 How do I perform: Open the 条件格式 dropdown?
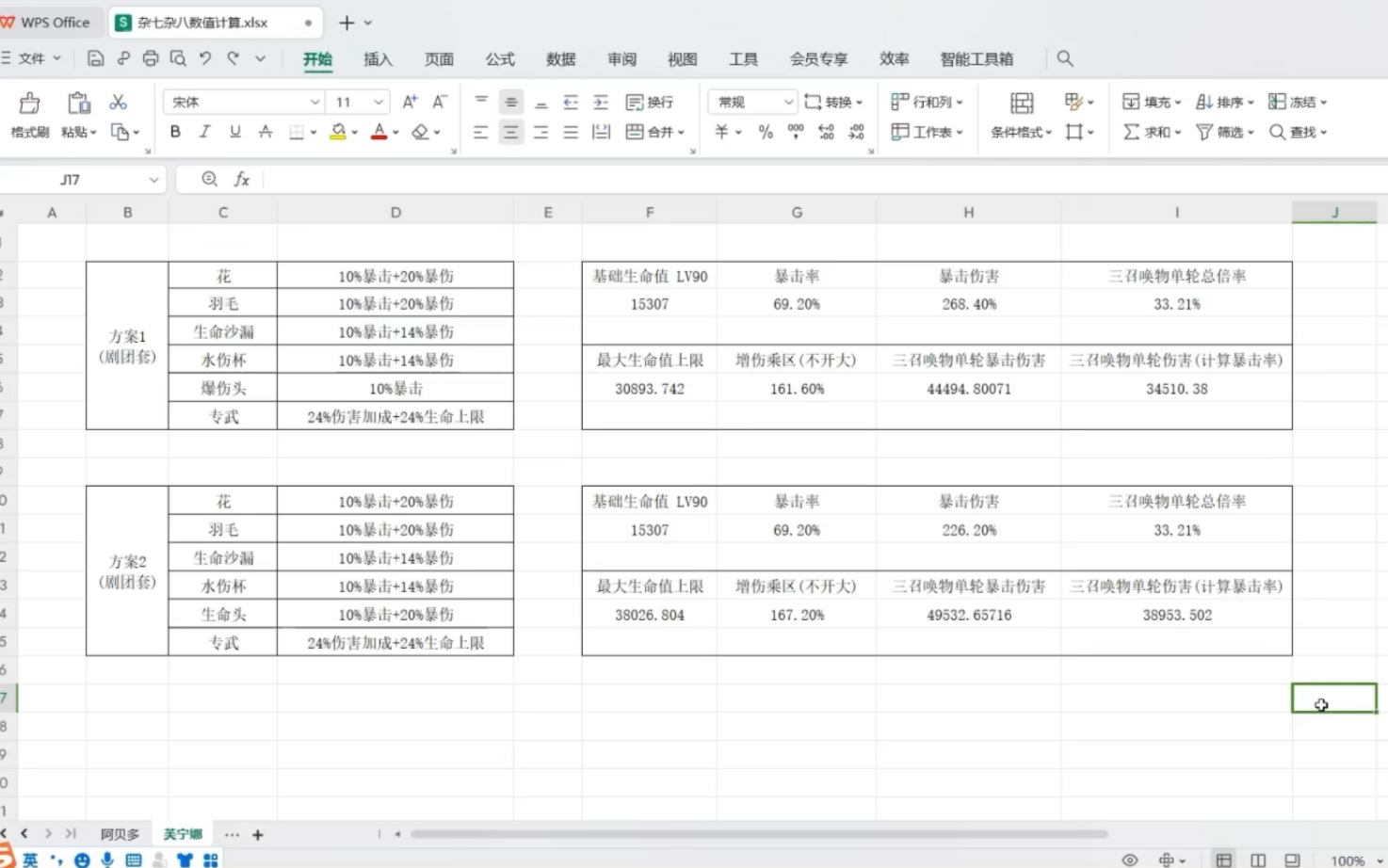tap(1022, 132)
